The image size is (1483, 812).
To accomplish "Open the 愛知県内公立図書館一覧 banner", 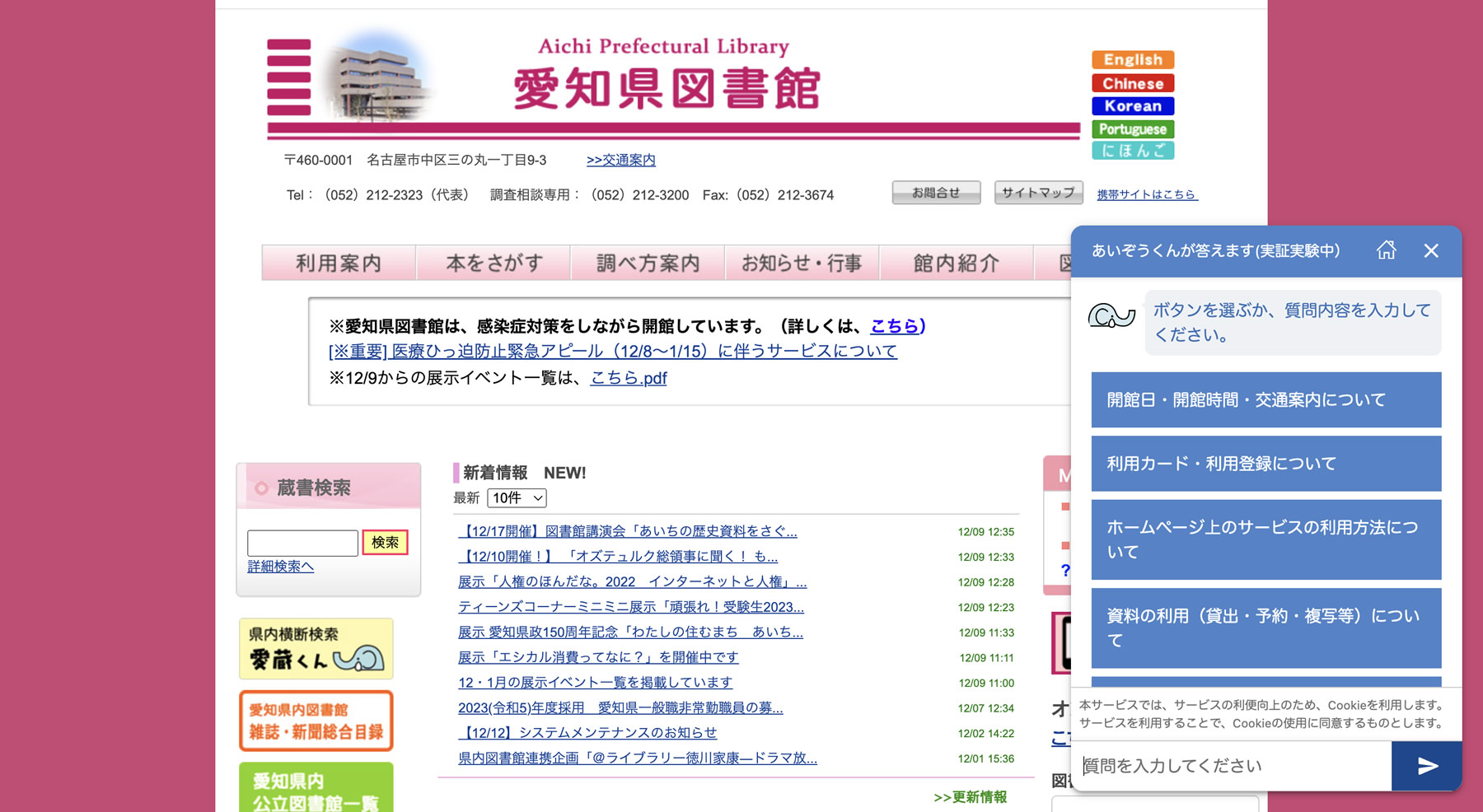I will [x=316, y=789].
